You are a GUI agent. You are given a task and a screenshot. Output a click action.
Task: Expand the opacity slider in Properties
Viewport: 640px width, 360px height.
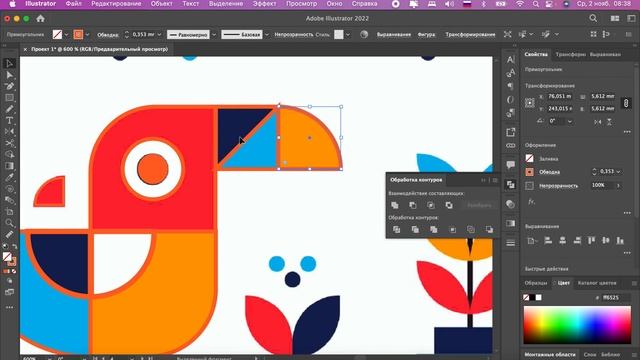tap(618, 186)
